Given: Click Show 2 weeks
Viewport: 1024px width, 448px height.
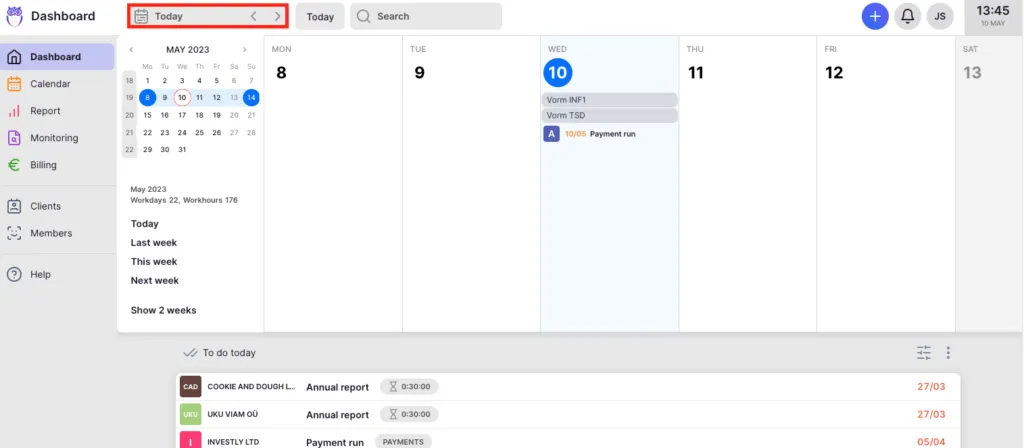Looking at the screenshot, I should tap(163, 310).
